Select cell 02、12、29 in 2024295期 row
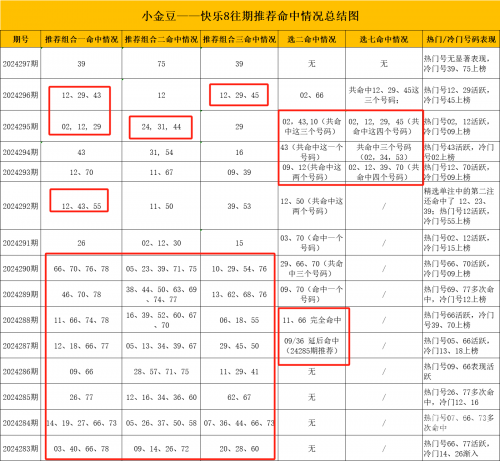The height and width of the screenshot is (461, 500). point(81,127)
